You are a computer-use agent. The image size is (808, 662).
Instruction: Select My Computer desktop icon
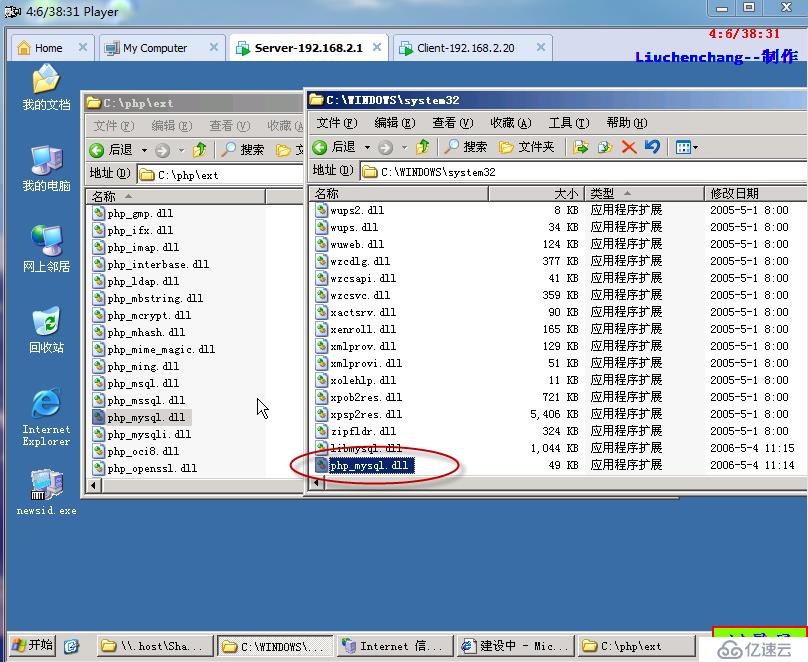click(46, 168)
